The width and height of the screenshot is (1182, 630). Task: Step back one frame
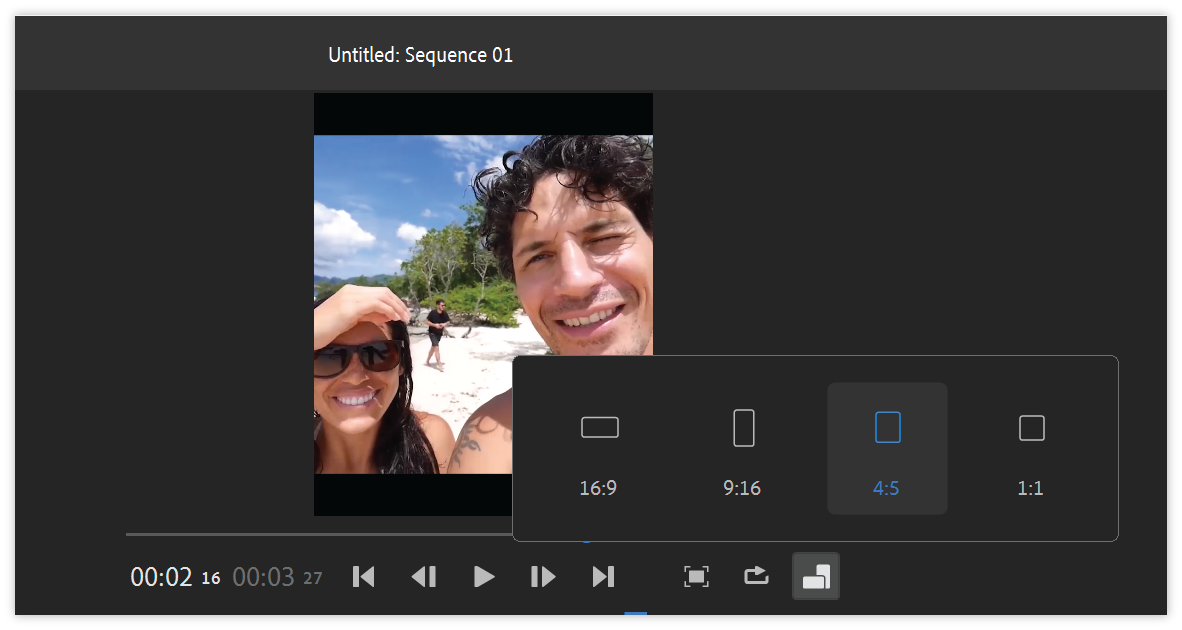tap(424, 577)
